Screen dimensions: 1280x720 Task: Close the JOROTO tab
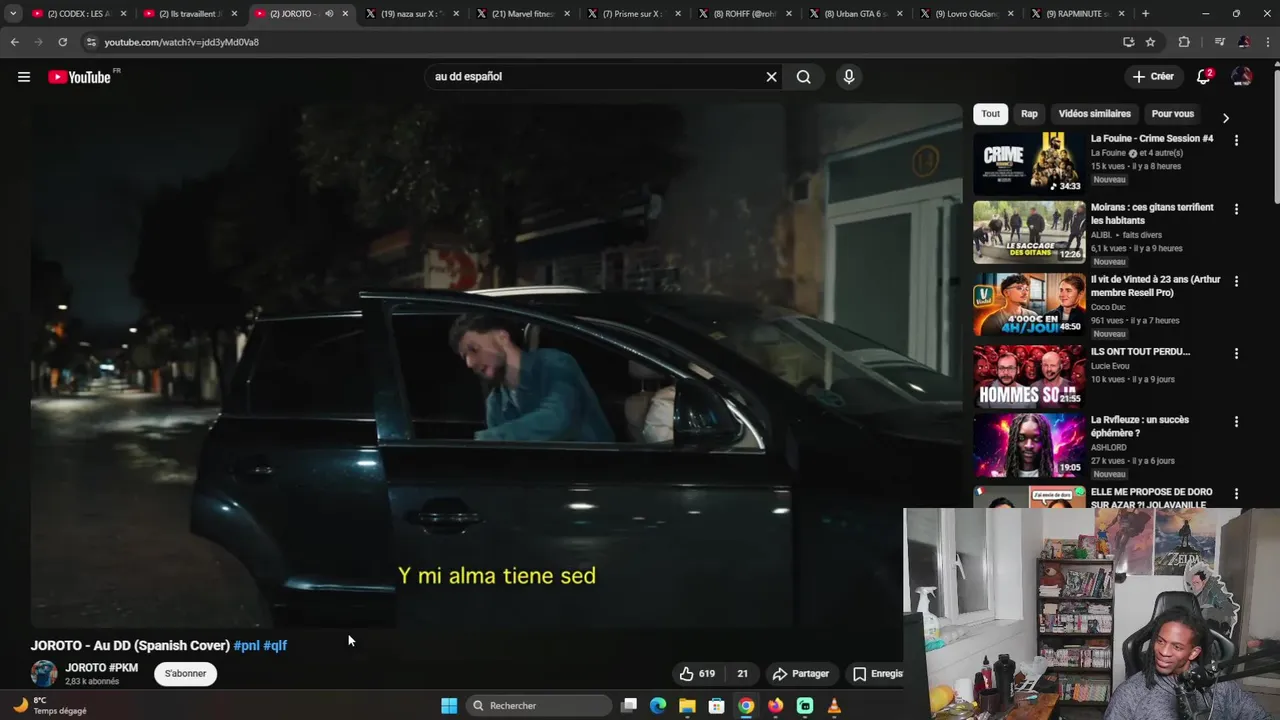point(345,14)
